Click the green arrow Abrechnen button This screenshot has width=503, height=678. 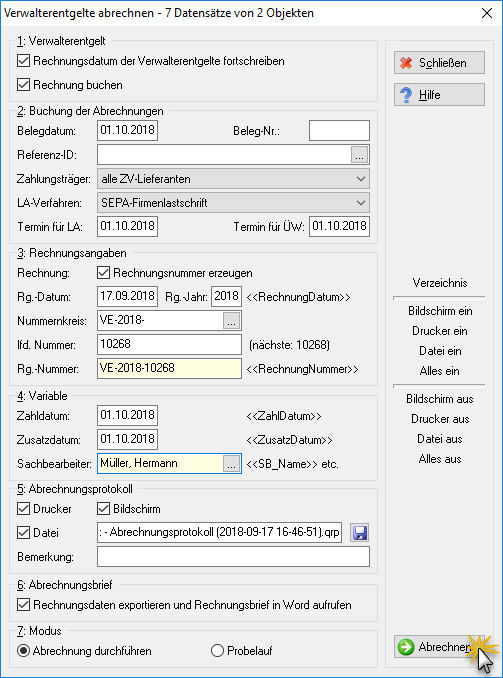point(439,647)
